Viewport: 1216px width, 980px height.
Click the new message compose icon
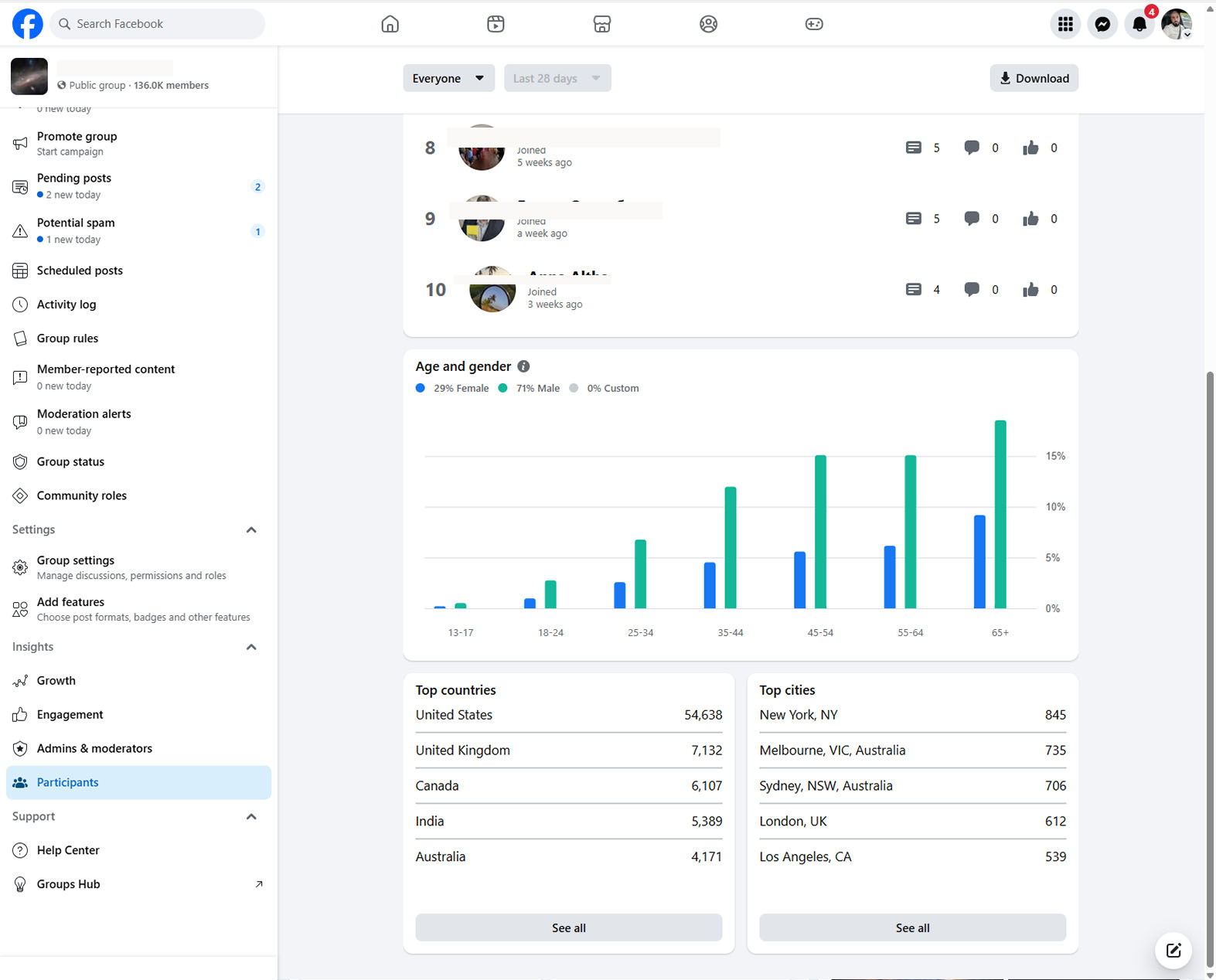[1173, 951]
